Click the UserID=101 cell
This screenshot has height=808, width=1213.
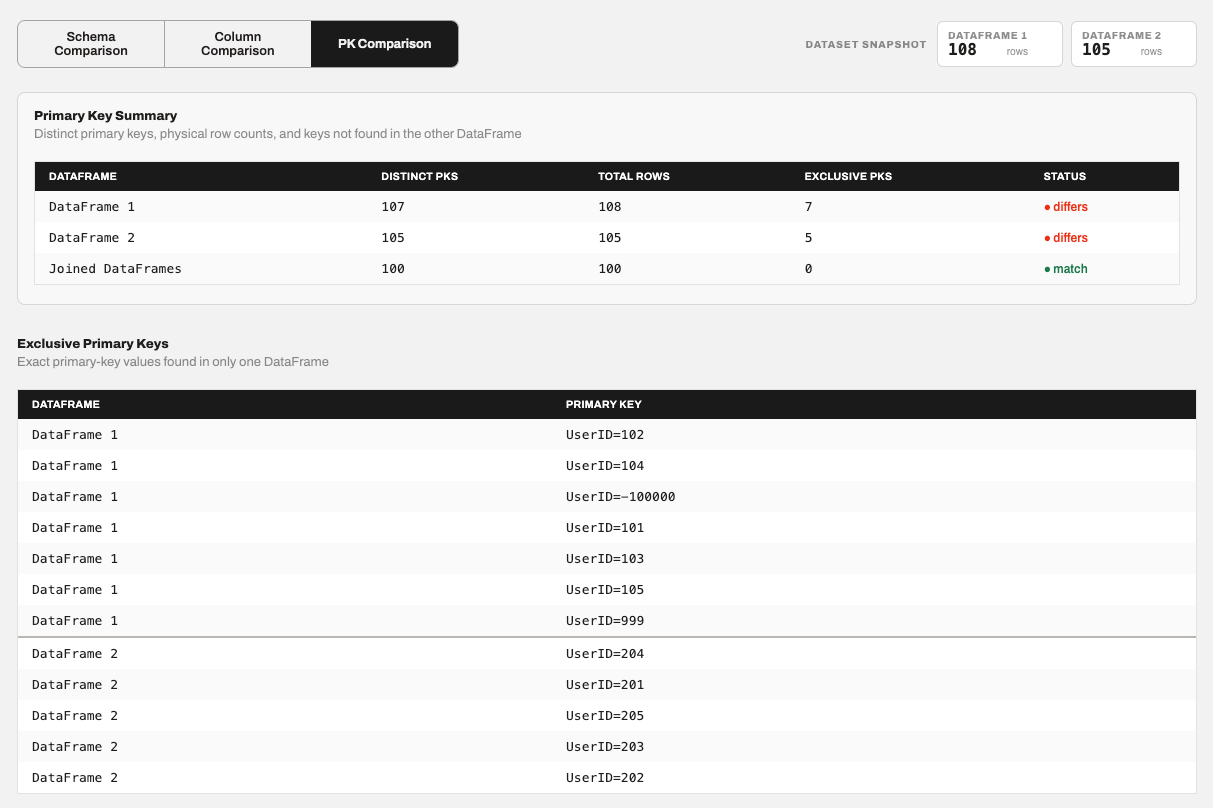click(x=605, y=528)
